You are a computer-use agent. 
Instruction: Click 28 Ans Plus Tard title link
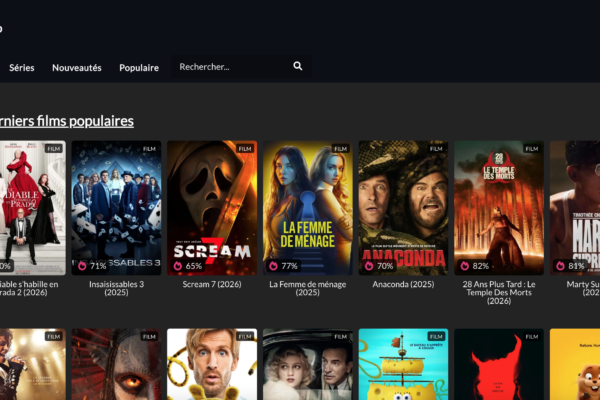[x=499, y=292]
